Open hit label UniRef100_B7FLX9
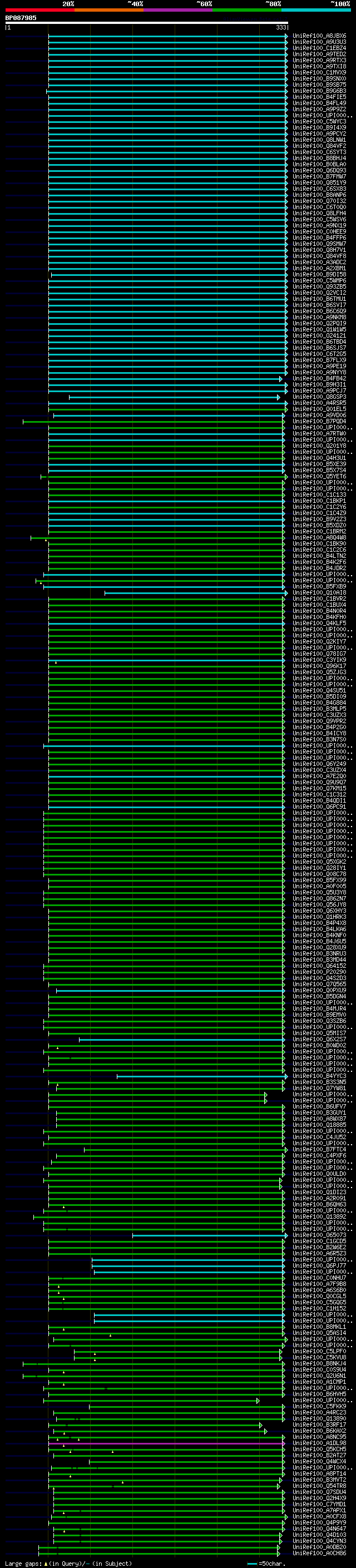356x1568 pixels. click(x=319, y=360)
